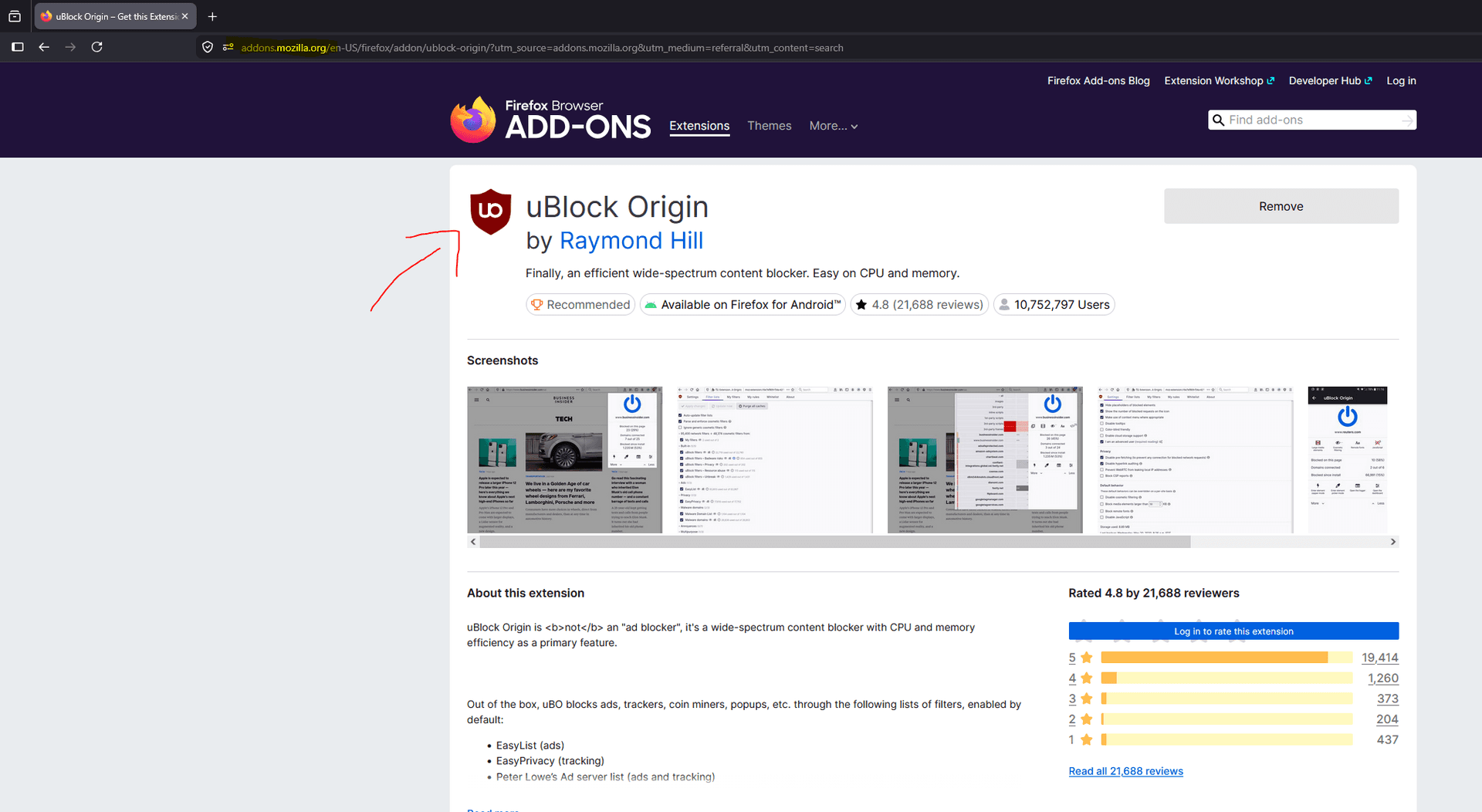Click the Remove button
Screen dimensions: 1482x812
coord(1281,206)
